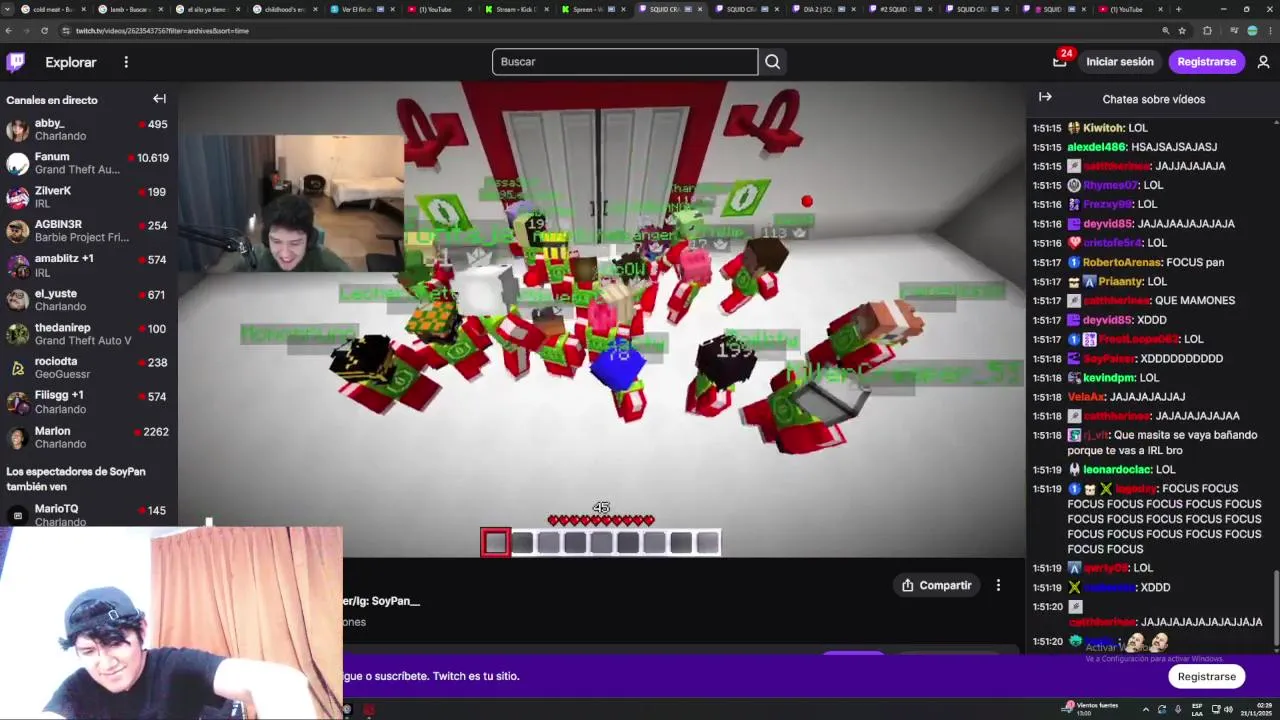Switch to the cold meat browser tab

tap(53, 9)
